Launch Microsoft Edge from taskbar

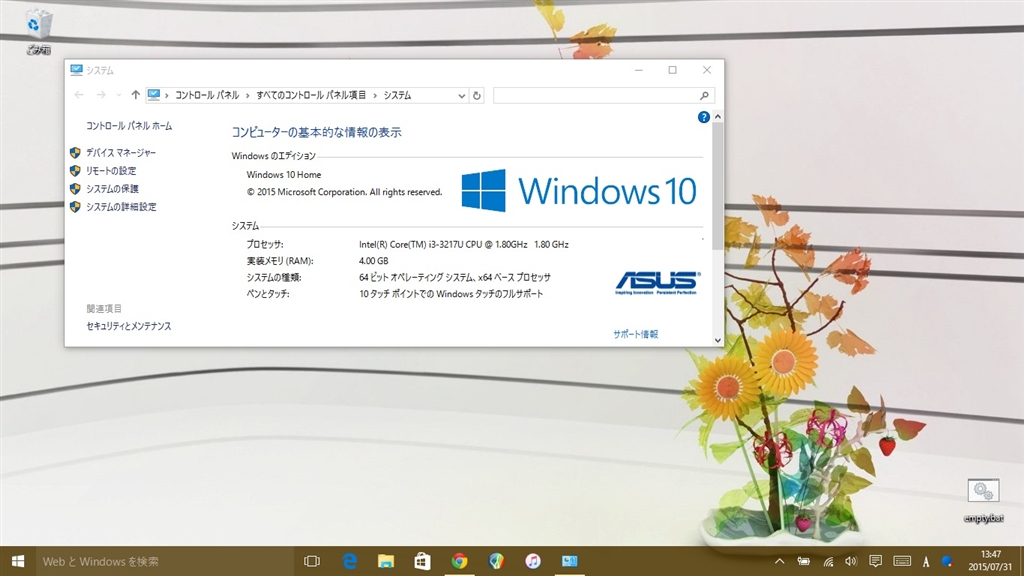click(x=349, y=561)
